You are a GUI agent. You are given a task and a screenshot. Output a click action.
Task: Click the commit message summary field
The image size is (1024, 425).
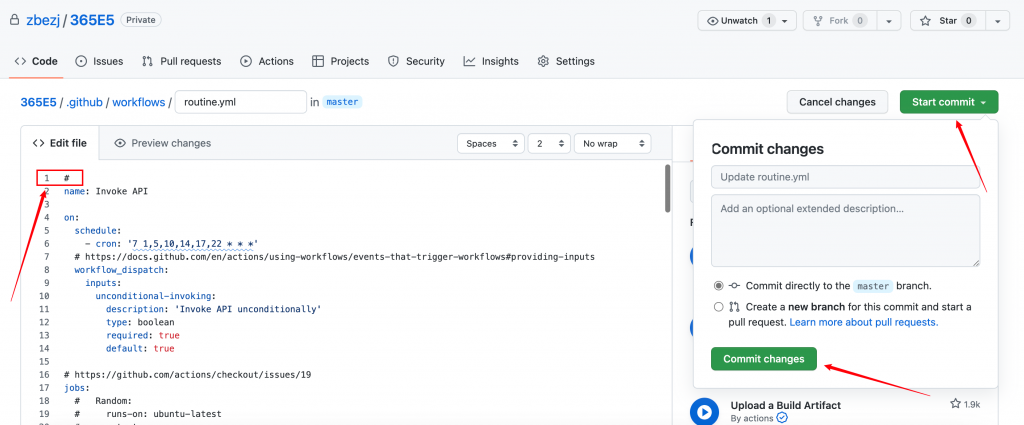tap(845, 177)
